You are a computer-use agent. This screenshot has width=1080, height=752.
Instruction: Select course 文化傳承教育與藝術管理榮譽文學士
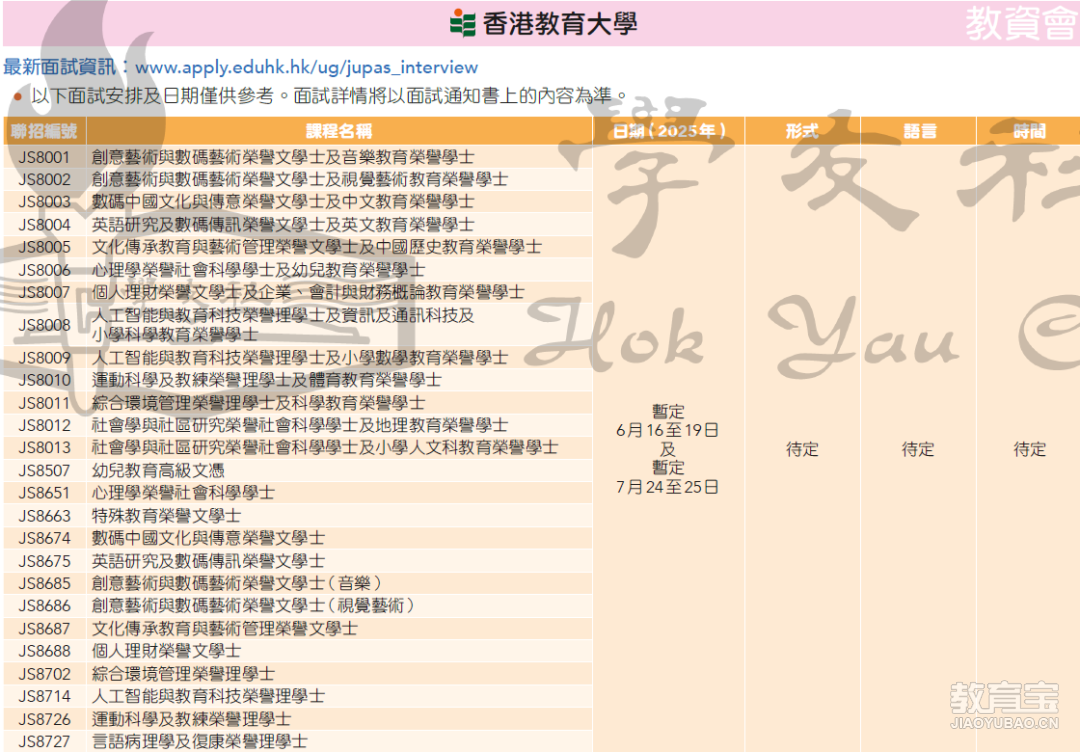click(x=225, y=628)
